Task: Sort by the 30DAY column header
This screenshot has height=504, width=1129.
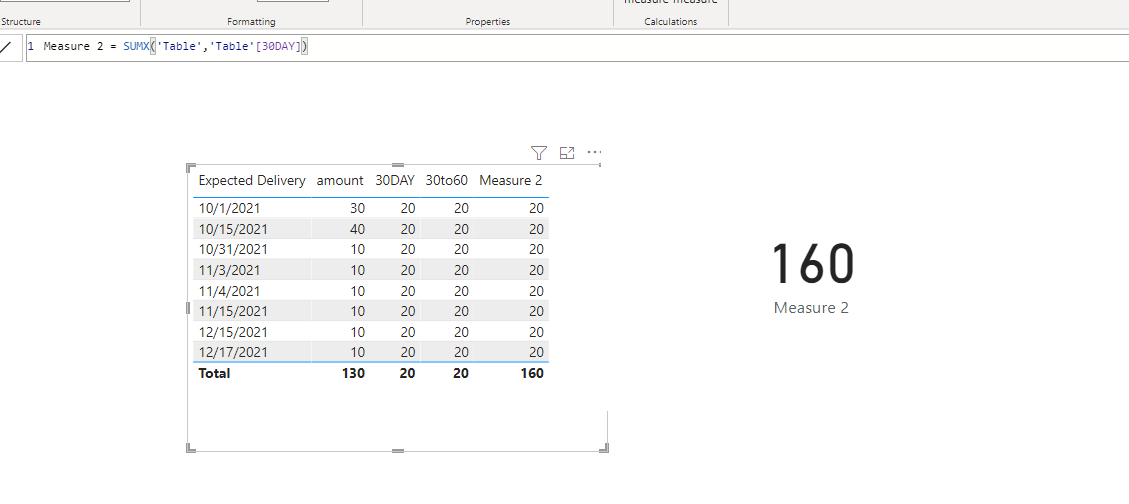Action: 395,181
